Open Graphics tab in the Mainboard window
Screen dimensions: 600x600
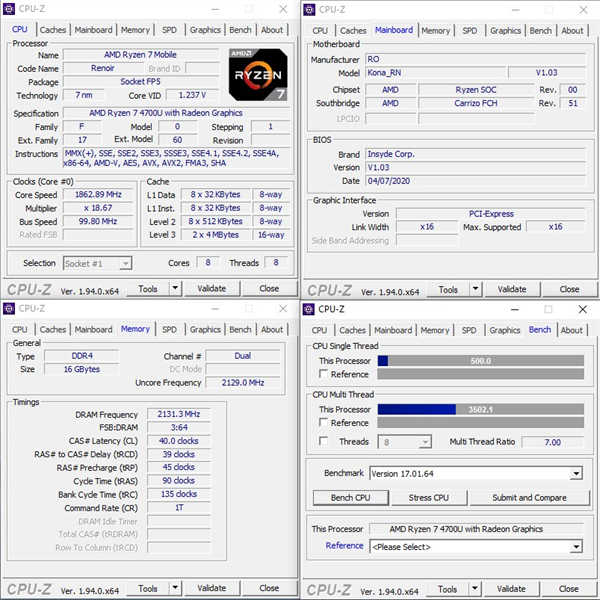[x=505, y=31]
